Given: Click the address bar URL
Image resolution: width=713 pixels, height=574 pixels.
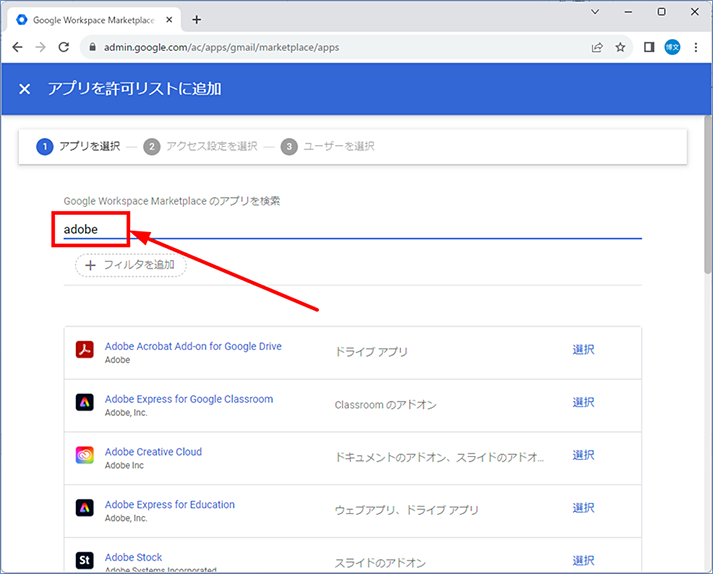Looking at the screenshot, I should (221, 47).
